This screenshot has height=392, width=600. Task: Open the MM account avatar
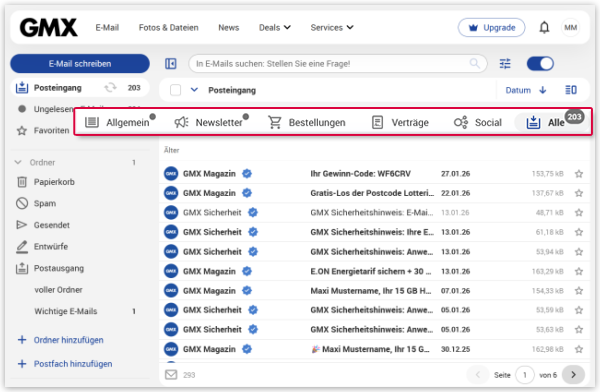570,28
